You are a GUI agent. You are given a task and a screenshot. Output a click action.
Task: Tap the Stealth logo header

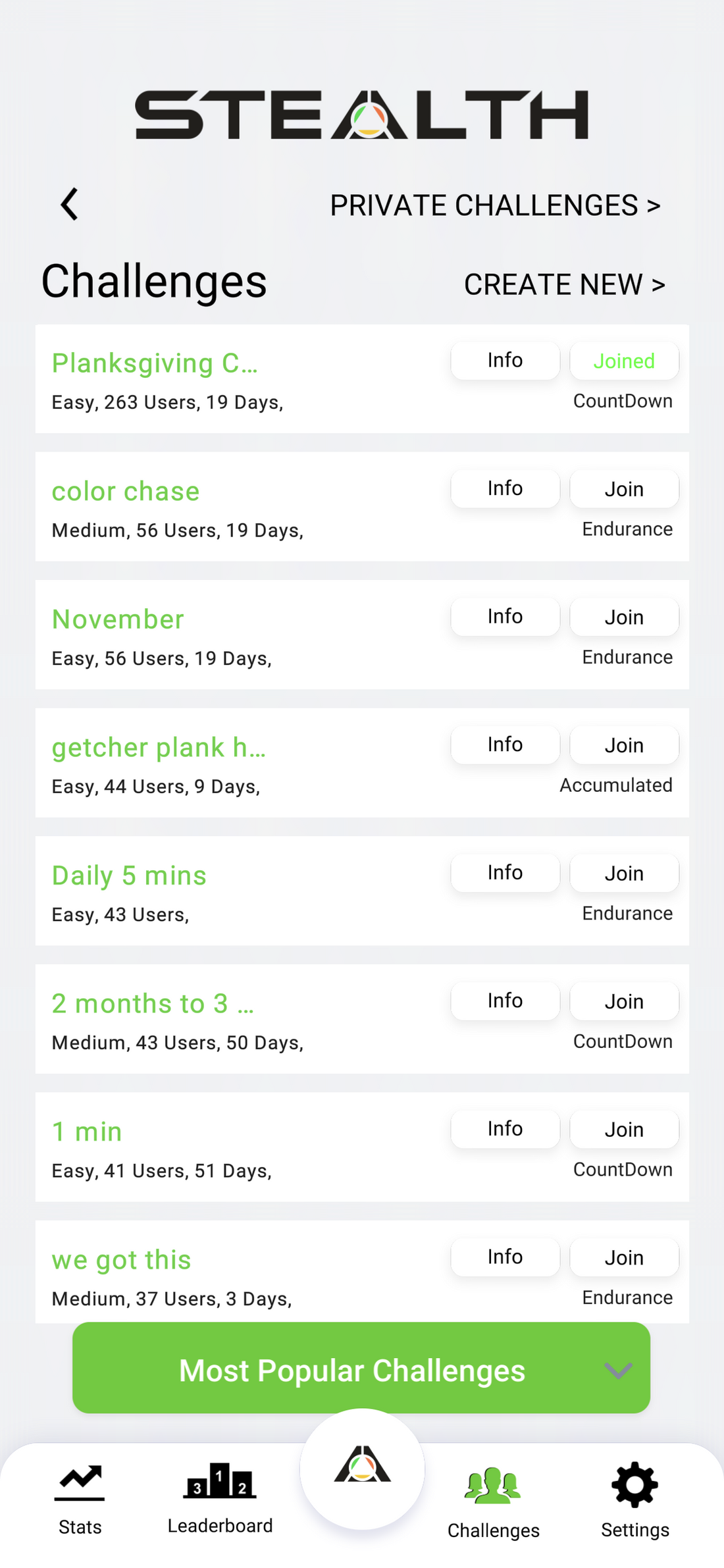click(361, 115)
